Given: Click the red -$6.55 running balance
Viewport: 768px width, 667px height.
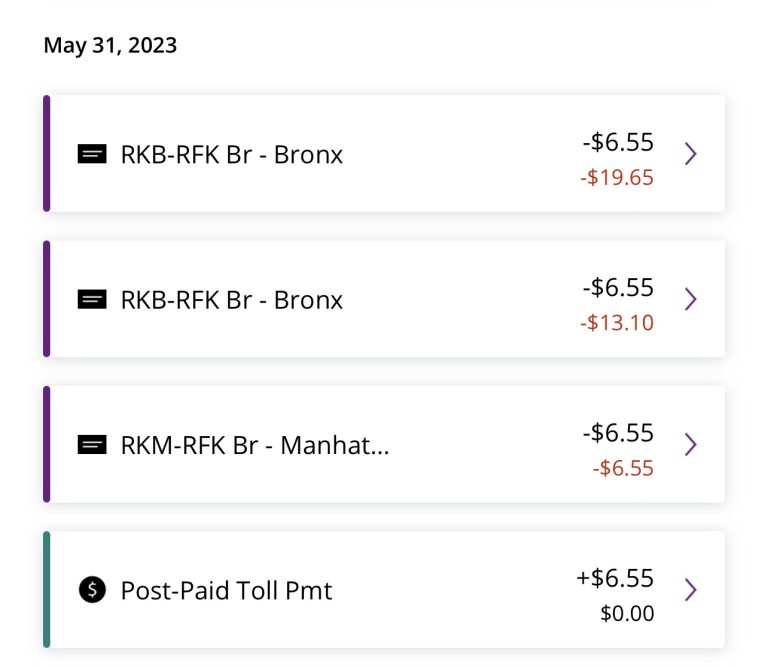Looking at the screenshot, I should (623, 468).
